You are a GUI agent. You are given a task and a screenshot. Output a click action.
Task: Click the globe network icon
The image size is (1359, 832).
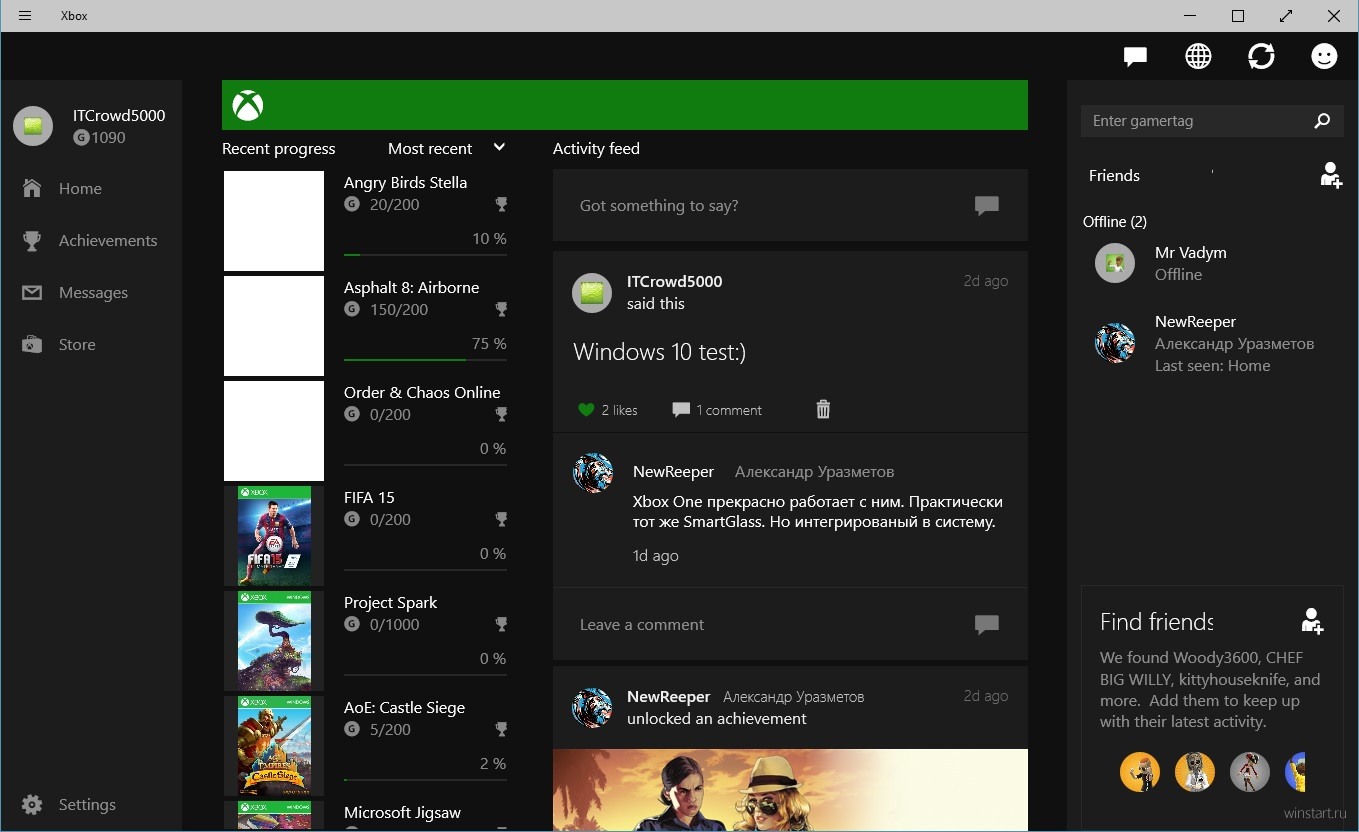[x=1198, y=57]
